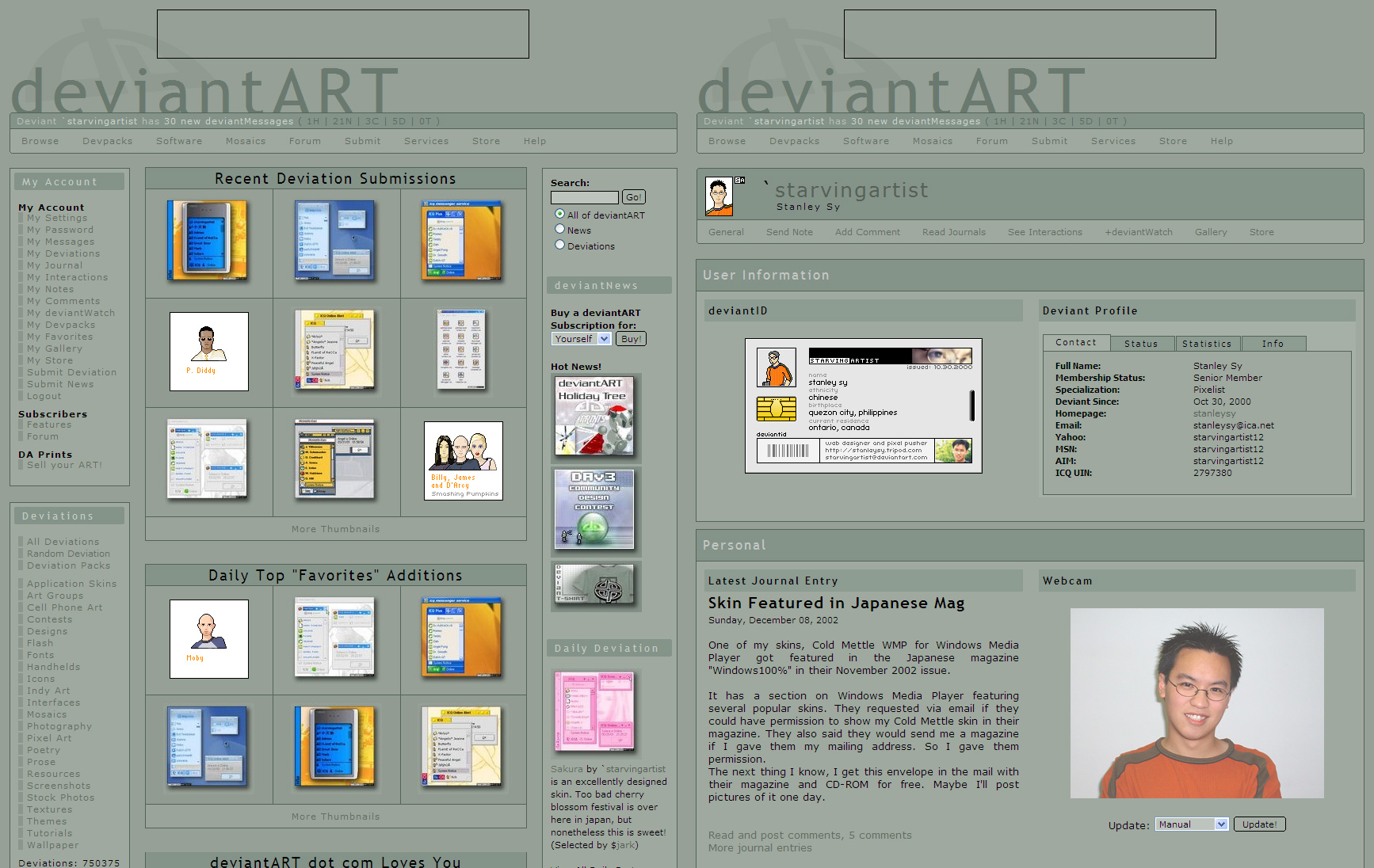Click the webcam photo of Stanley
Viewport: 1374px width, 868px height.
[1197, 703]
